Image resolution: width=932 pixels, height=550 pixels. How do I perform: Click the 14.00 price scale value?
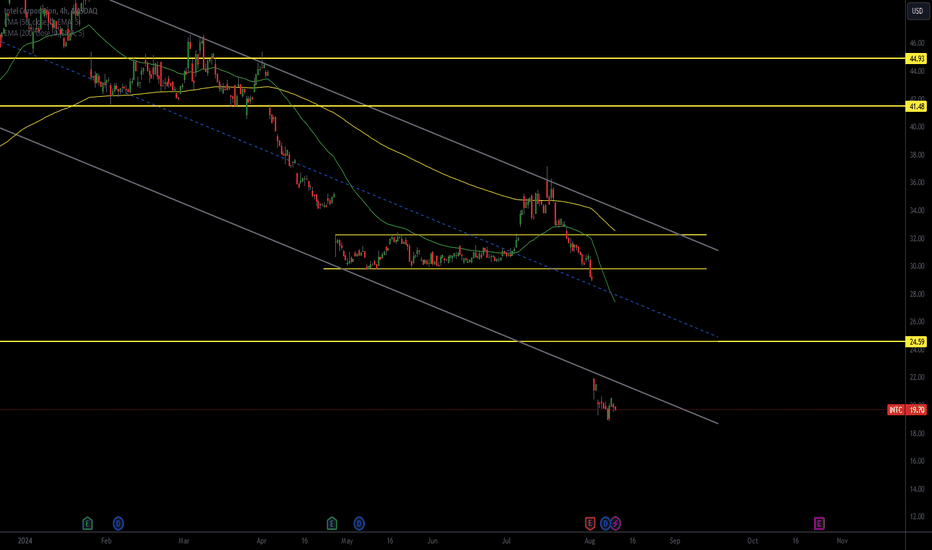[x=917, y=489]
